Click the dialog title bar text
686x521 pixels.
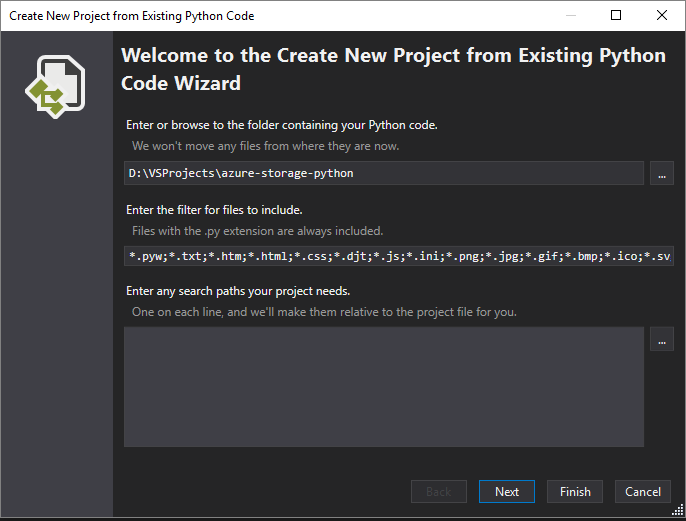(x=132, y=16)
